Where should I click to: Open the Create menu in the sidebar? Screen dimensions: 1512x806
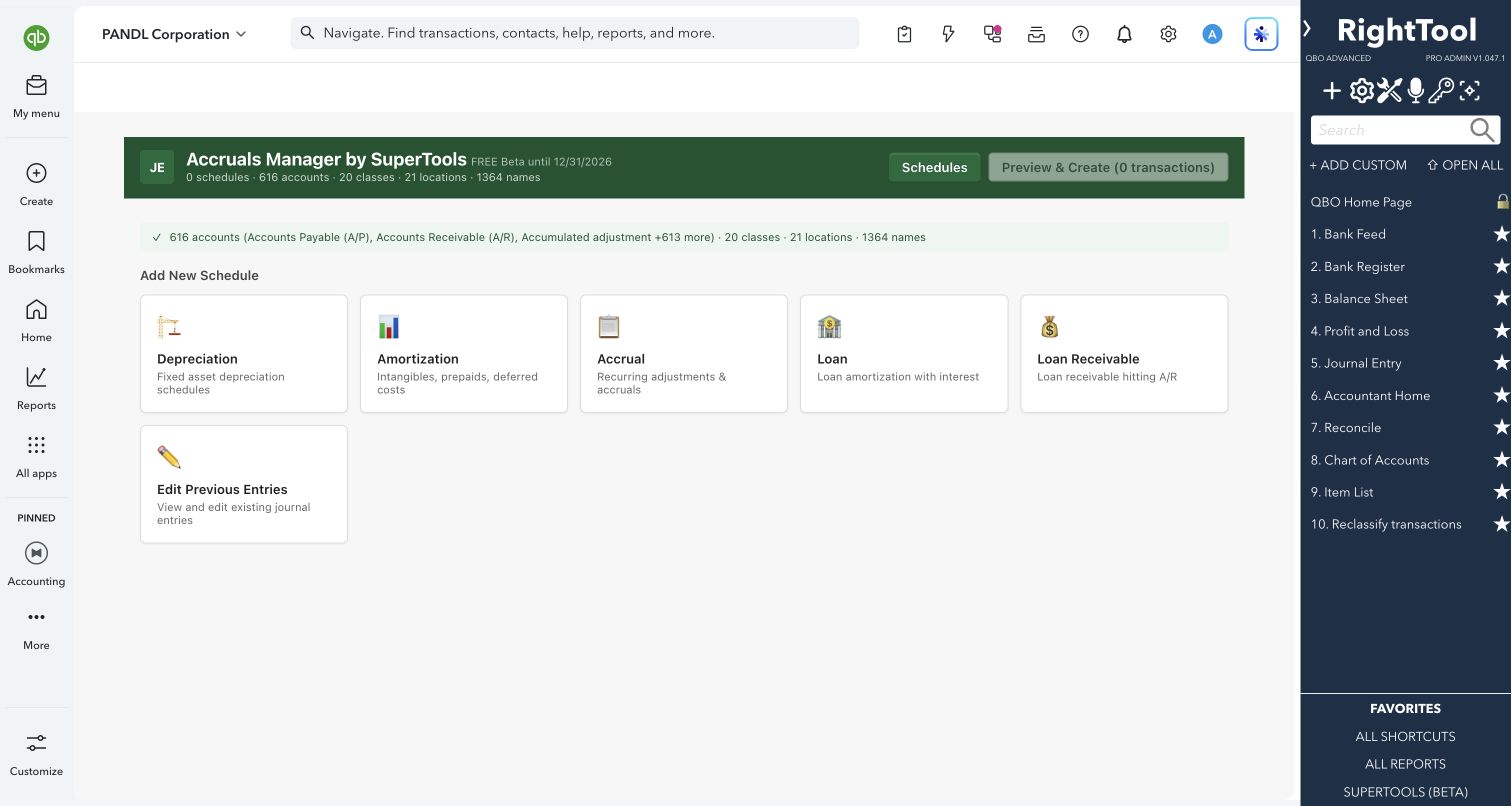point(36,185)
